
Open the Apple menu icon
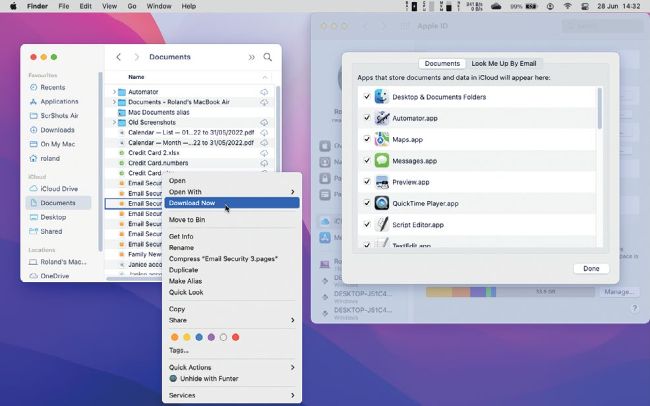click(13, 6)
